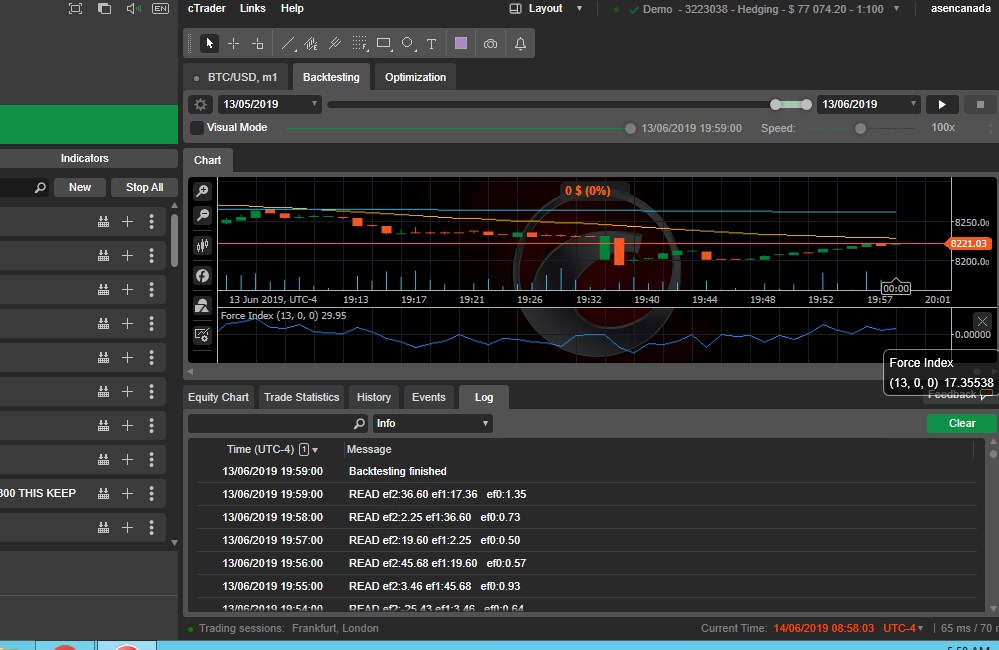Open the Events tab
999x650 pixels.
[x=429, y=397]
